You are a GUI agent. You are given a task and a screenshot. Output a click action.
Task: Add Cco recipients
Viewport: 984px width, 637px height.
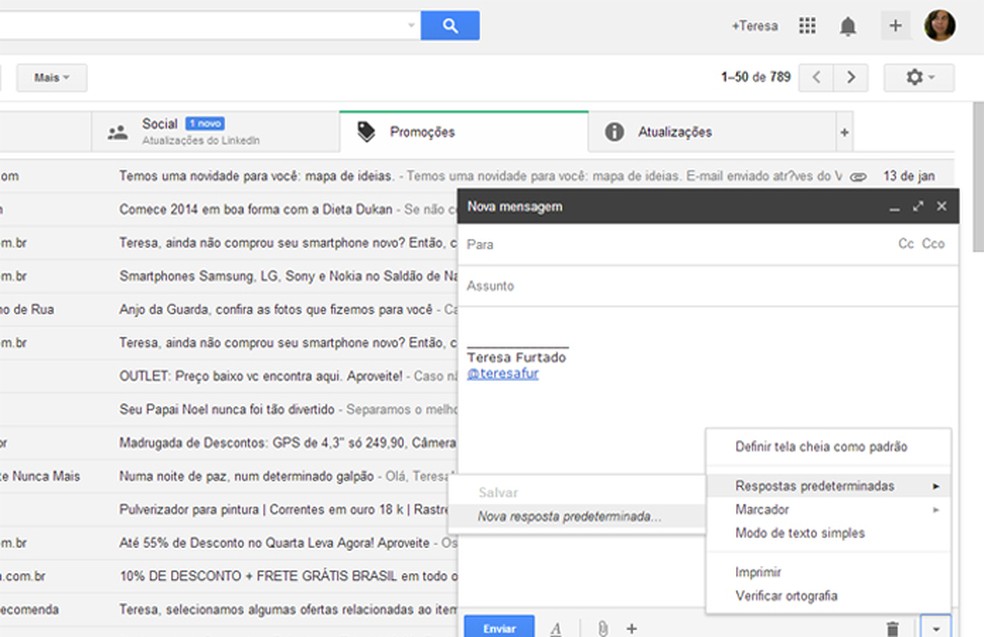pyautogui.click(x=933, y=244)
